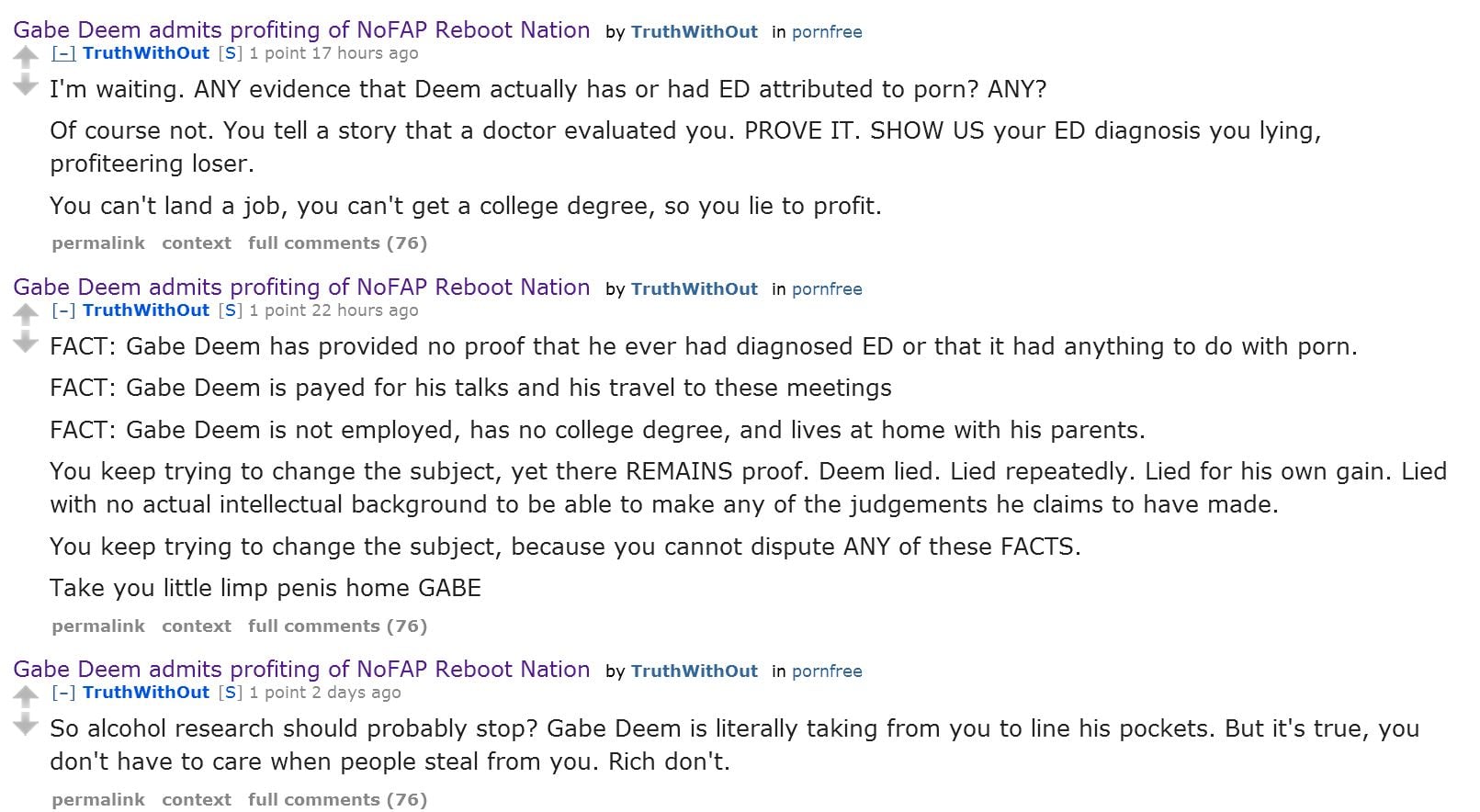Downvote the 22 hours ago comment
Viewport: 1480px width, 812px height.
(26, 343)
